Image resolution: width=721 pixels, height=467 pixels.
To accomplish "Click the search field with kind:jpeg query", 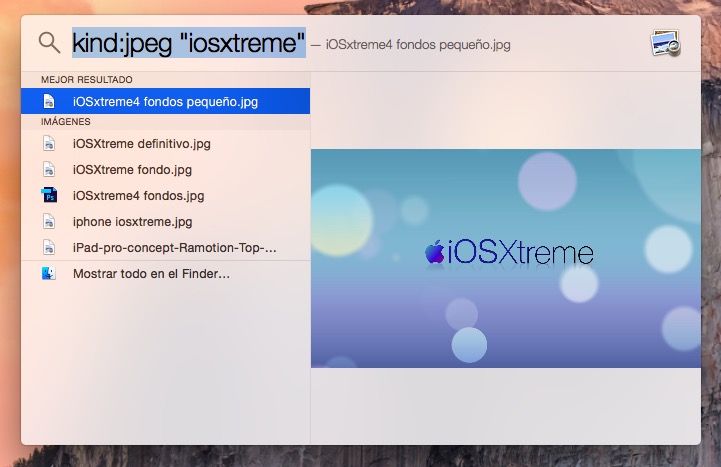I will pyautogui.click(x=189, y=43).
